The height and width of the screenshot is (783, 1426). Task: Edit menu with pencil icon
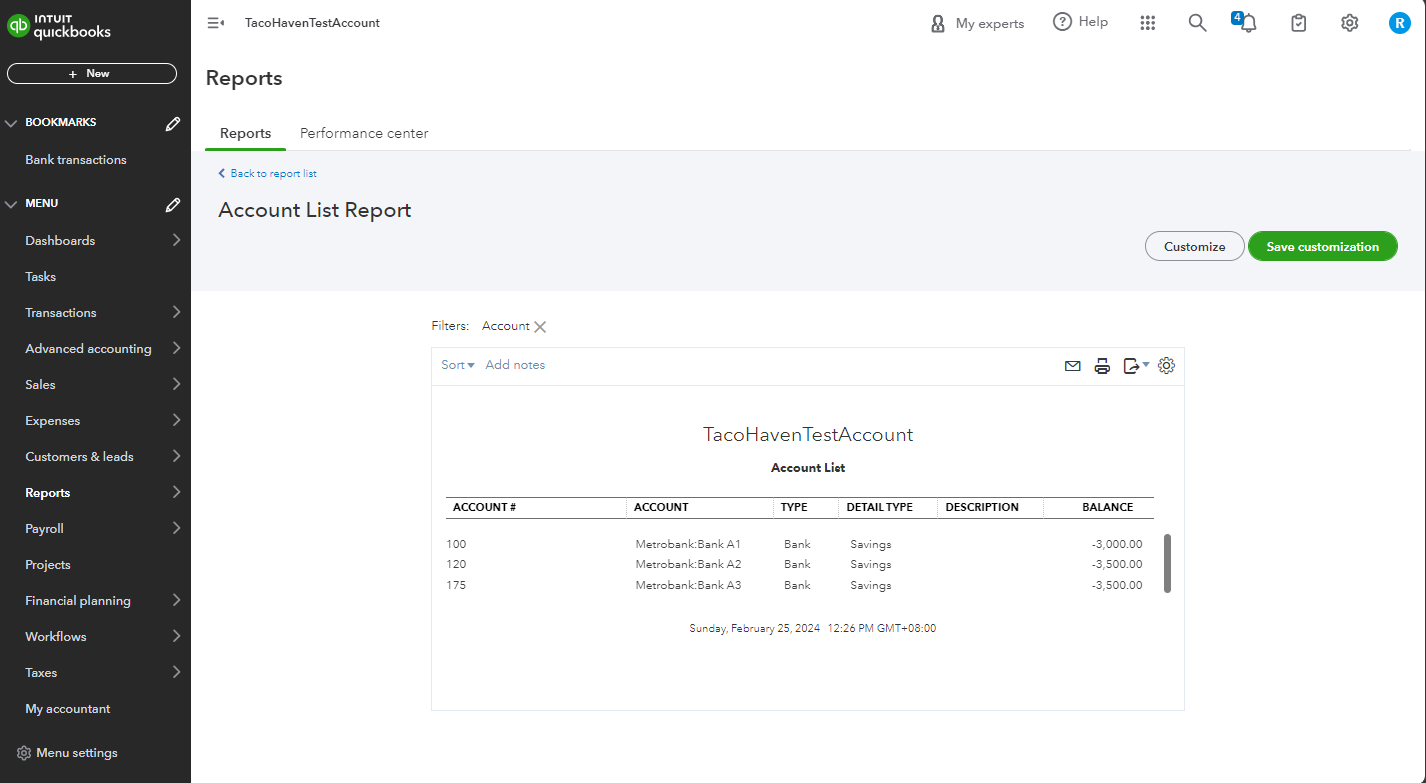pyautogui.click(x=173, y=204)
